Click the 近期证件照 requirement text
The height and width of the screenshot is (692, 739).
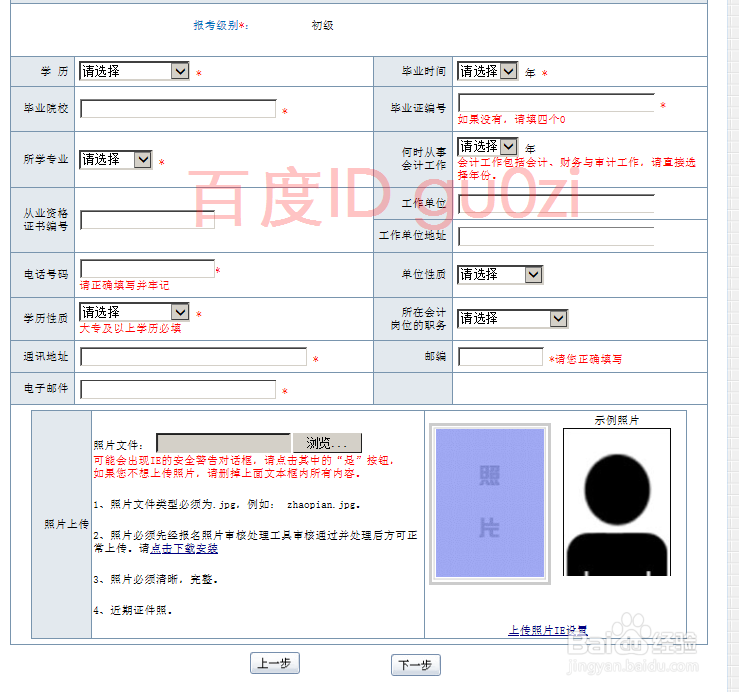coord(141,610)
